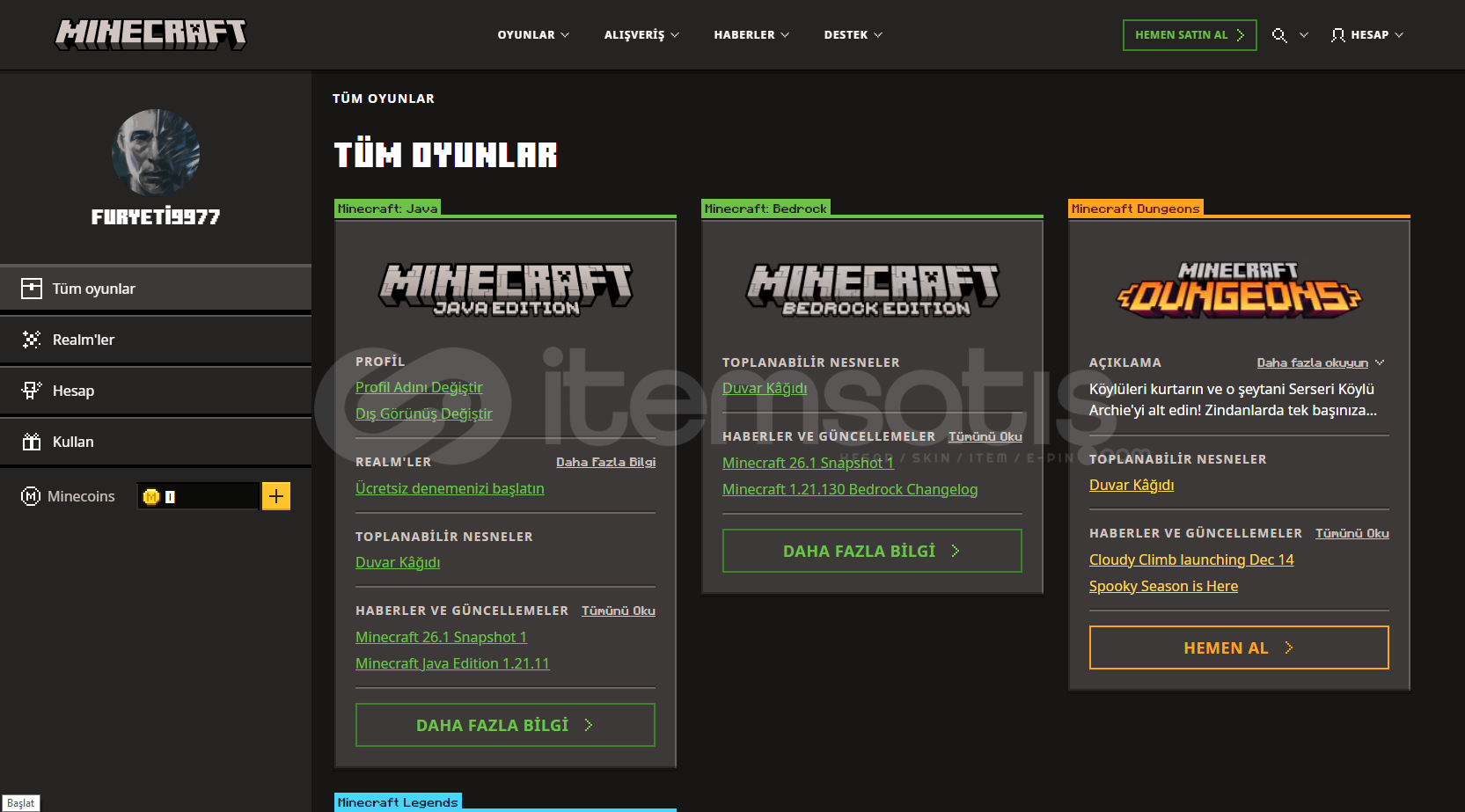
Task: Open Duvar Kâğıdı link in Bedrock card
Action: coord(765,388)
